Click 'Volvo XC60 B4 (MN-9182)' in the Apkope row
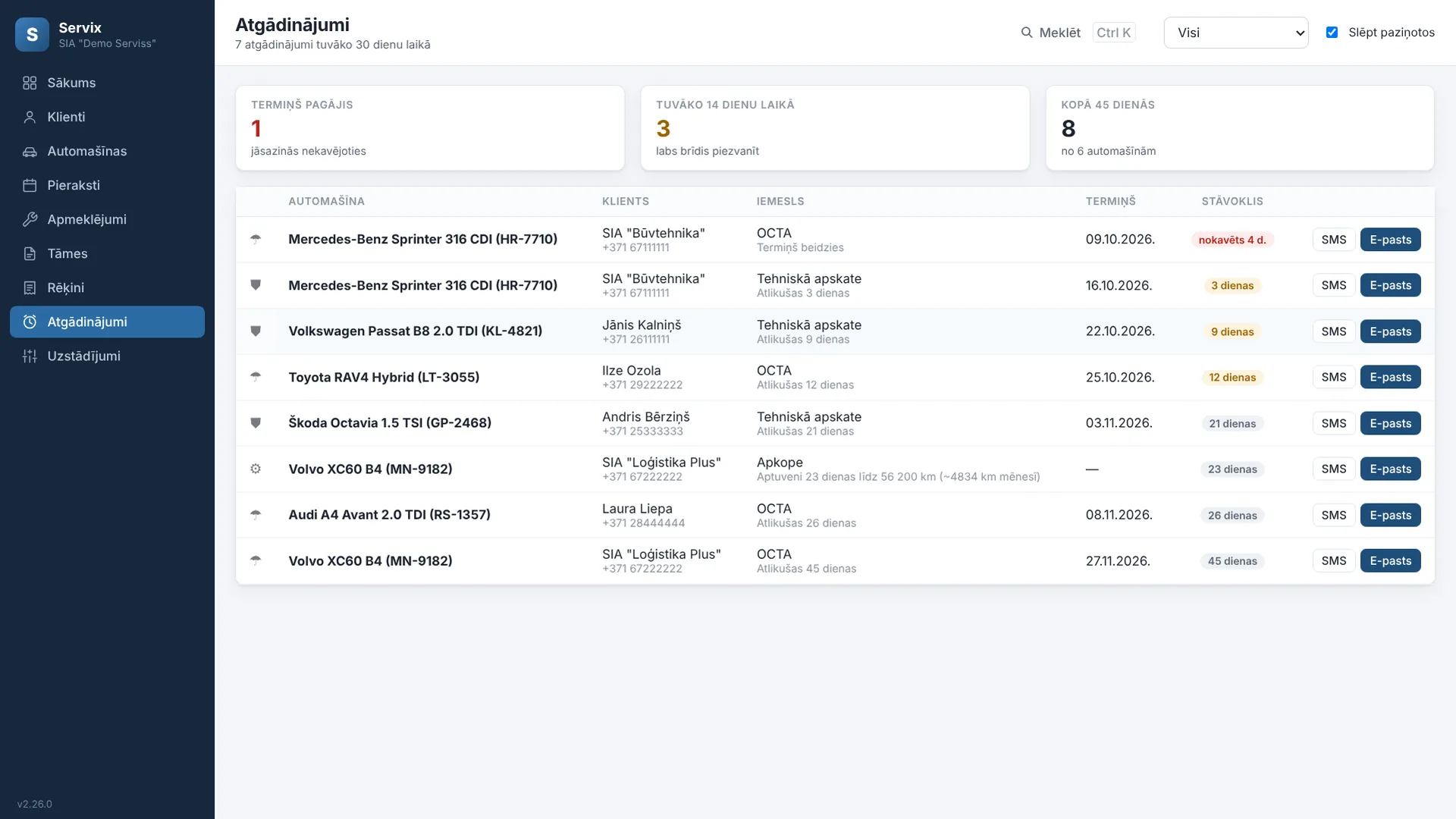The width and height of the screenshot is (1456, 819). click(370, 469)
